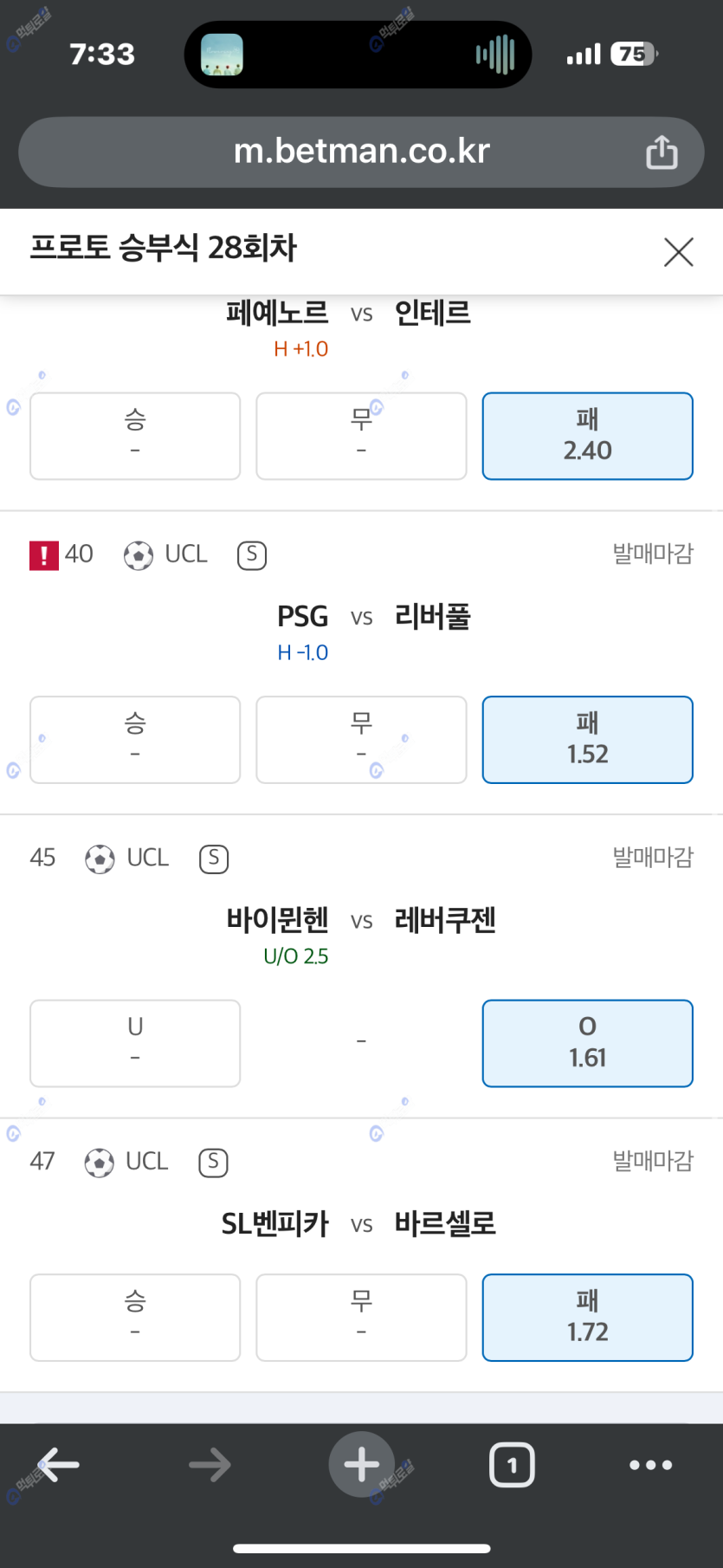723x1568 pixels.
Task: Tap the S badge on match 45
Action: coord(214,859)
